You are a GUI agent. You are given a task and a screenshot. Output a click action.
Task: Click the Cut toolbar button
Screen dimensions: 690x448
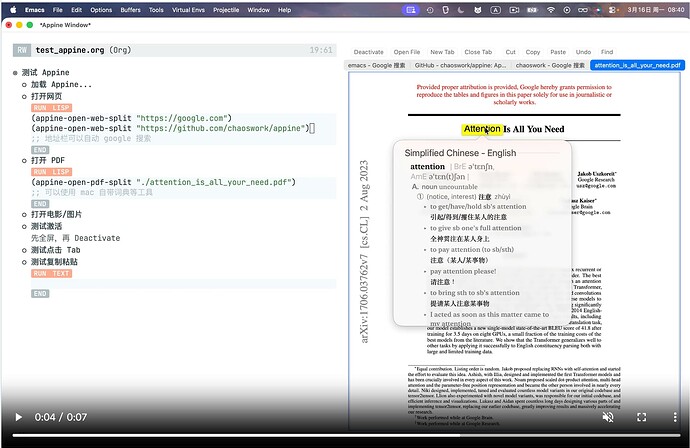click(510, 52)
